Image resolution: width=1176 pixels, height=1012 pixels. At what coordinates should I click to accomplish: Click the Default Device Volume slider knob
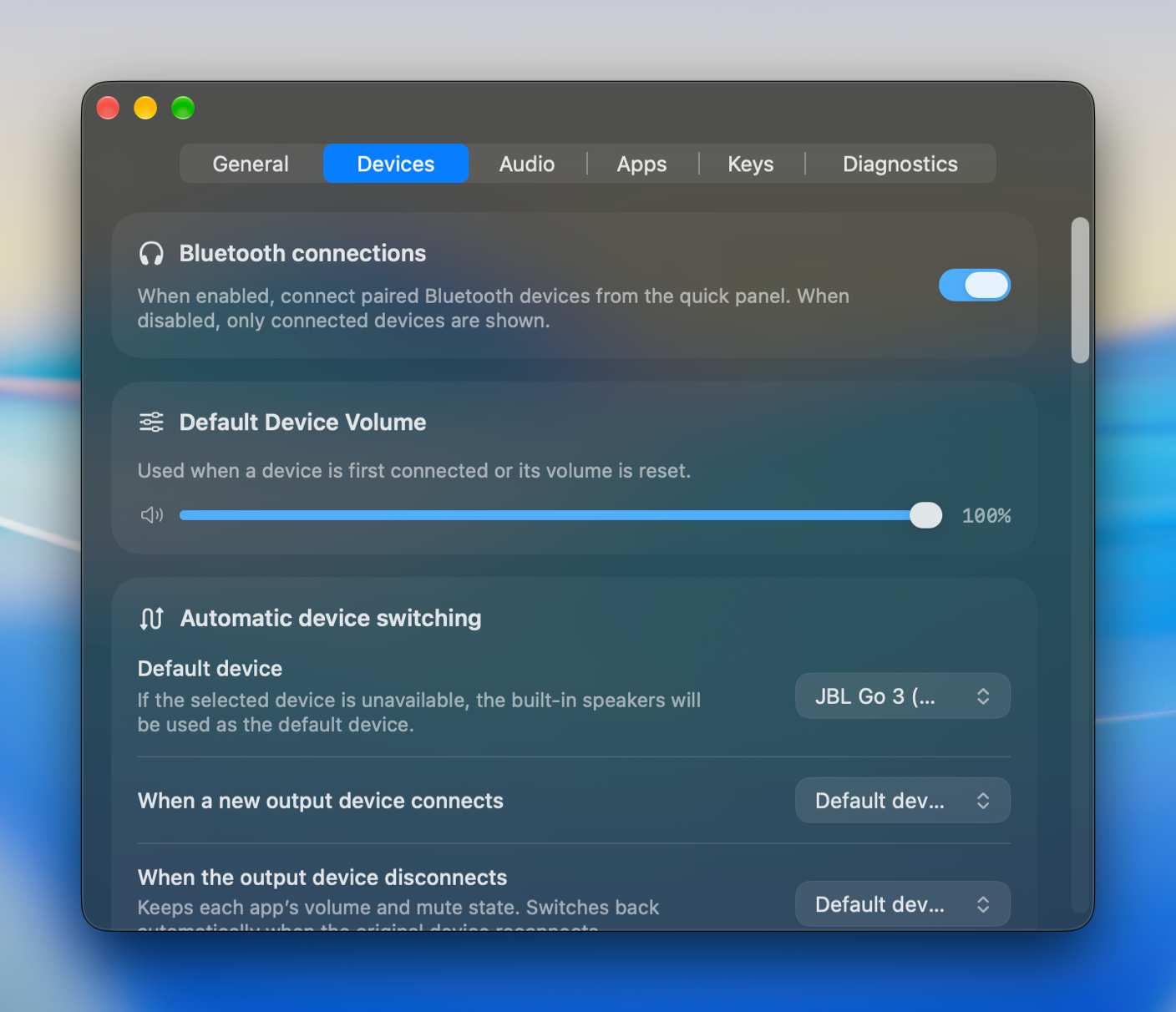point(925,515)
